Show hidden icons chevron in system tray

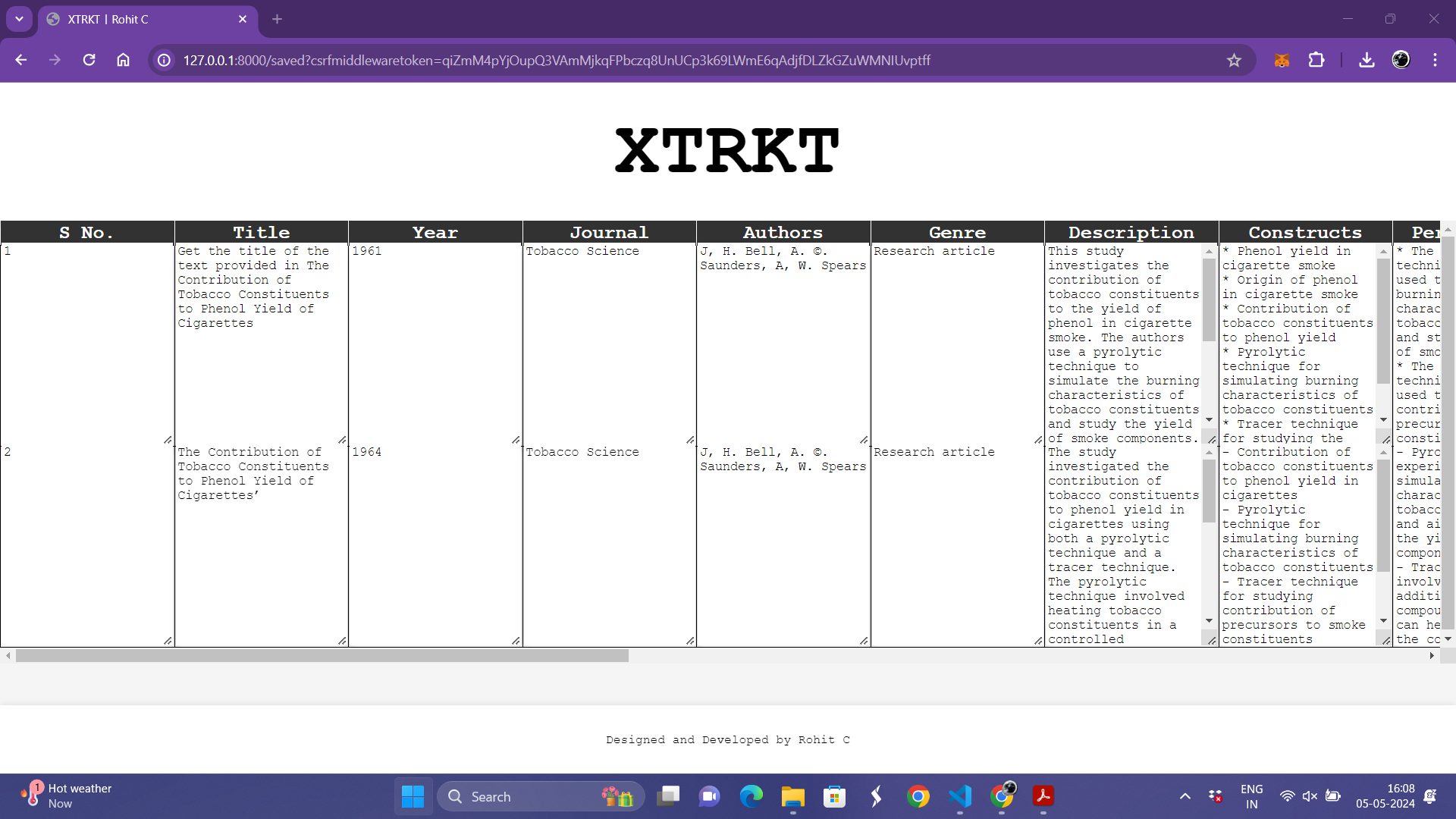pos(1185,796)
